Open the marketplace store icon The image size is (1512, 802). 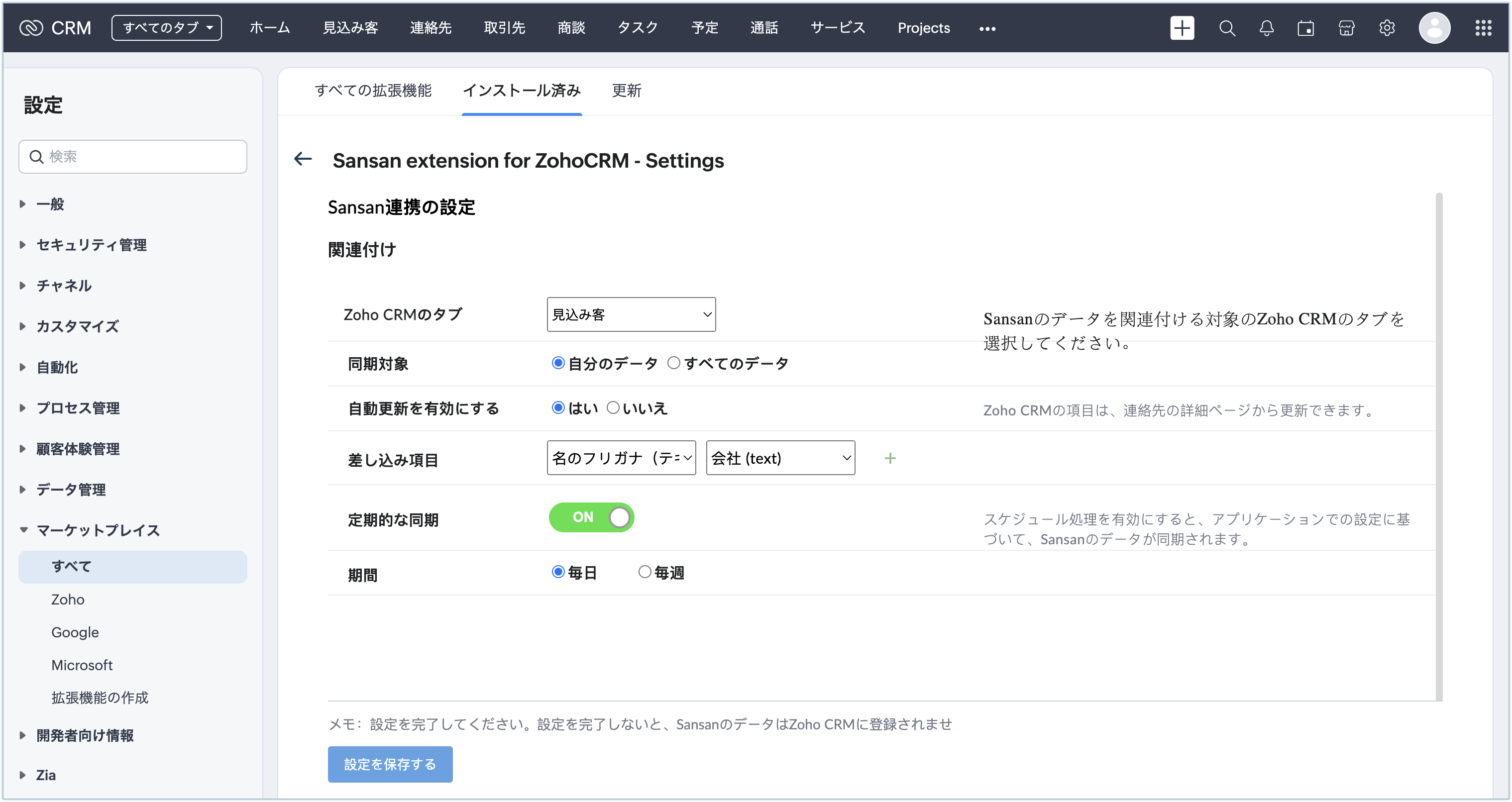click(x=1346, y=27)
